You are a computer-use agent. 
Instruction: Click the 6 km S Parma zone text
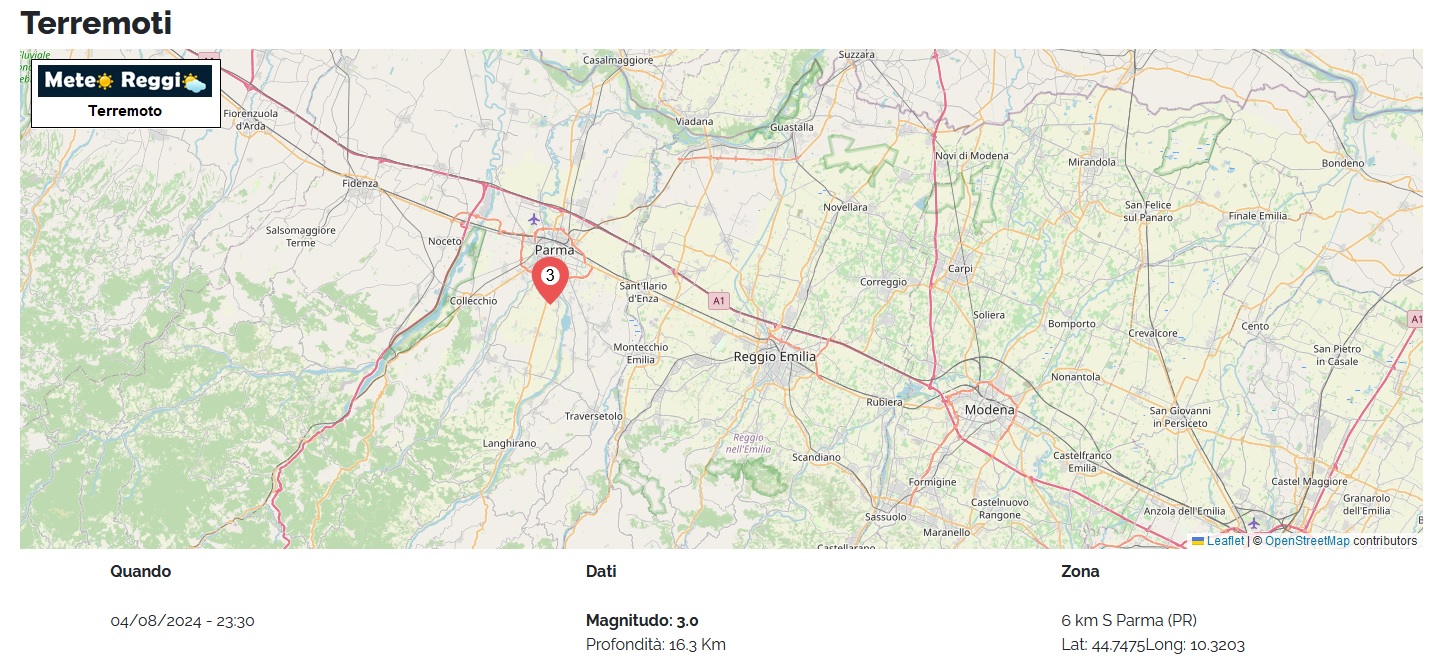click(1129, 621)
